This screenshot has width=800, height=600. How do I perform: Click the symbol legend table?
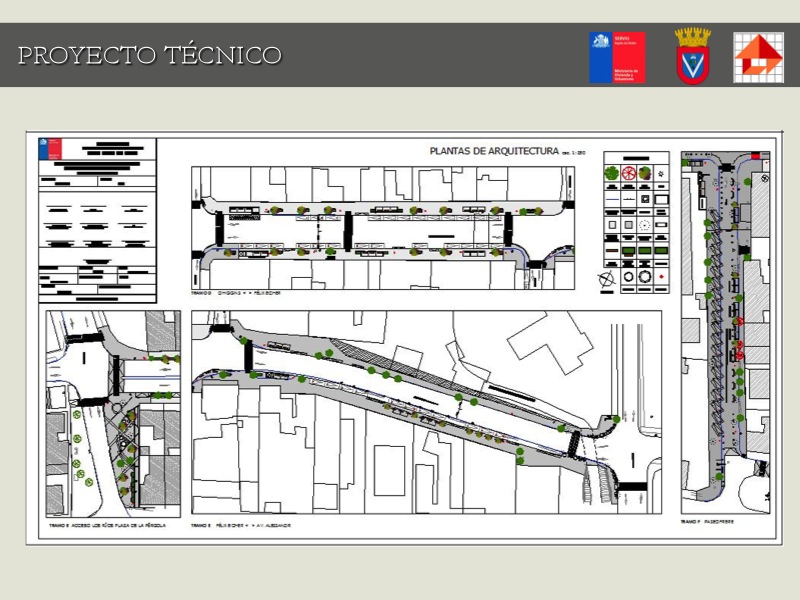point(635,222)
